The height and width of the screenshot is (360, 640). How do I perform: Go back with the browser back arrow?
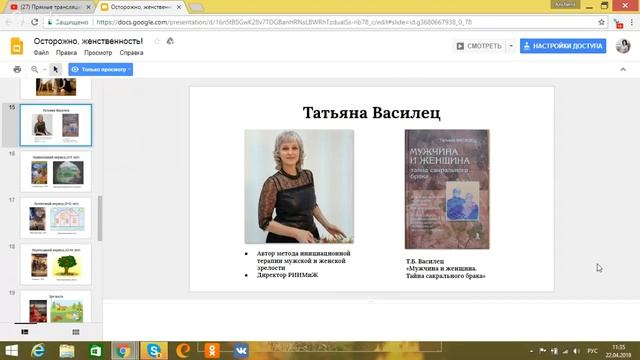click(x=9, y=22)
